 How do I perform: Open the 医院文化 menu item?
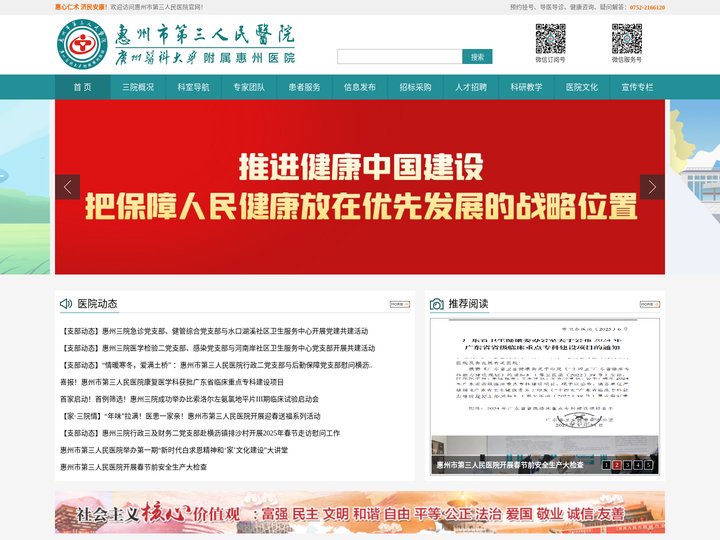582,87
